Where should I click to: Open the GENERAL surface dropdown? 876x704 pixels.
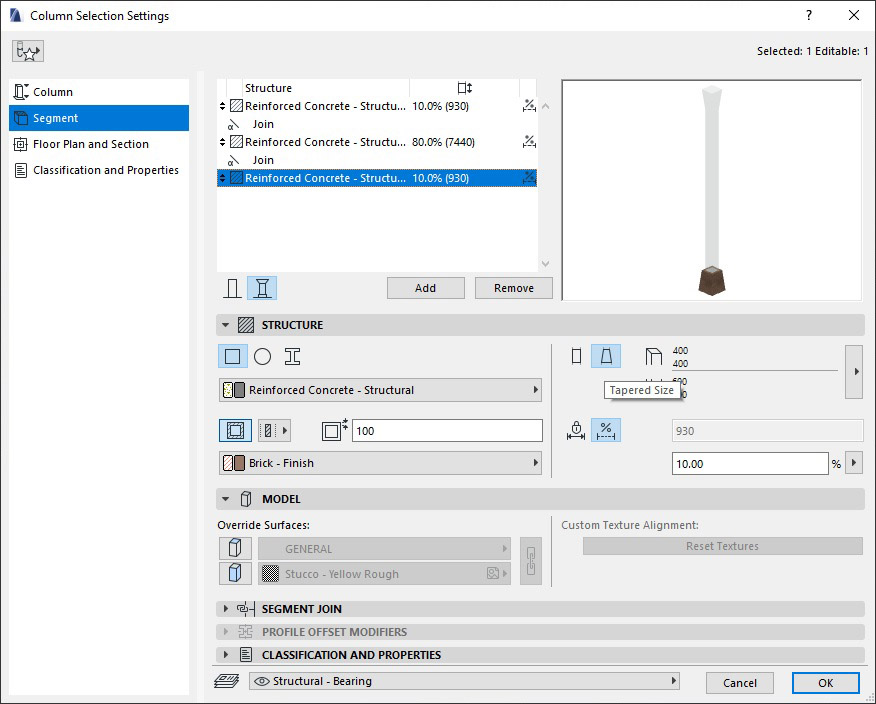(384, 549)
